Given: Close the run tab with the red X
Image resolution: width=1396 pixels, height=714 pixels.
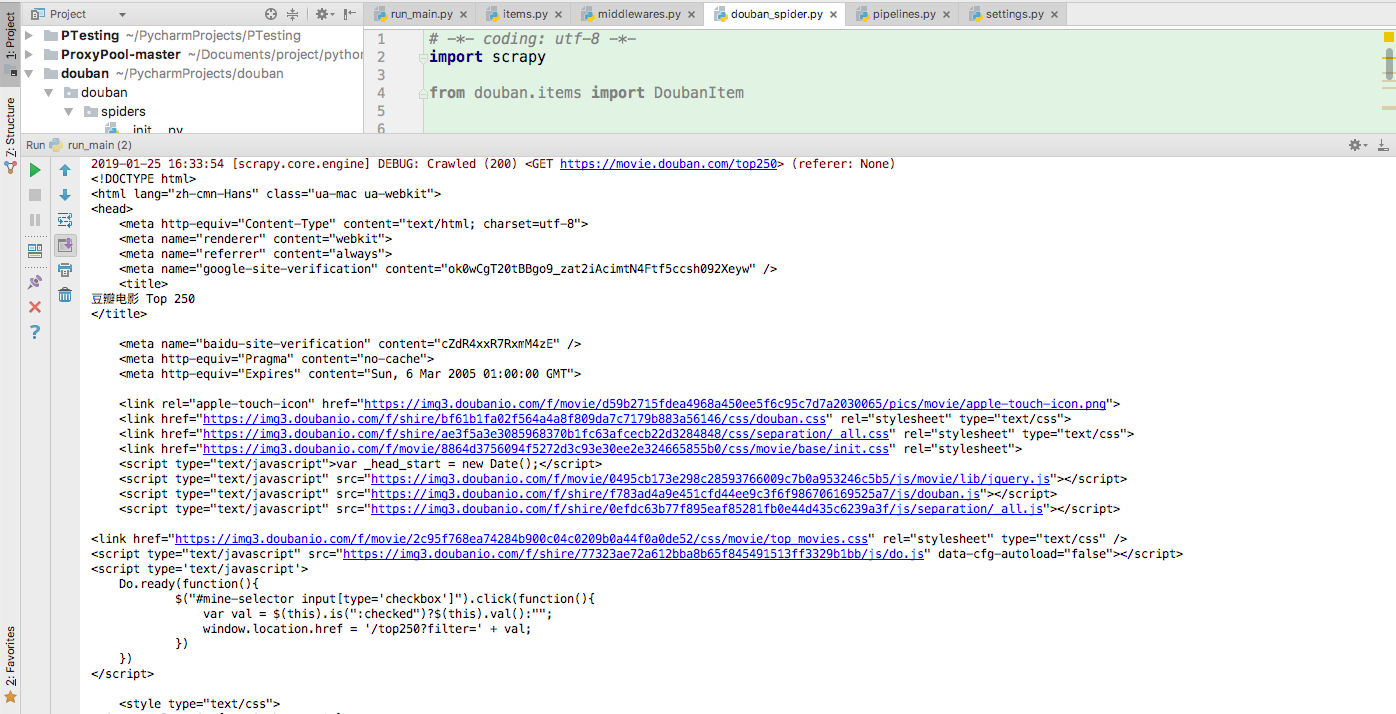Looking at the screenshot, I should [35, 307].
